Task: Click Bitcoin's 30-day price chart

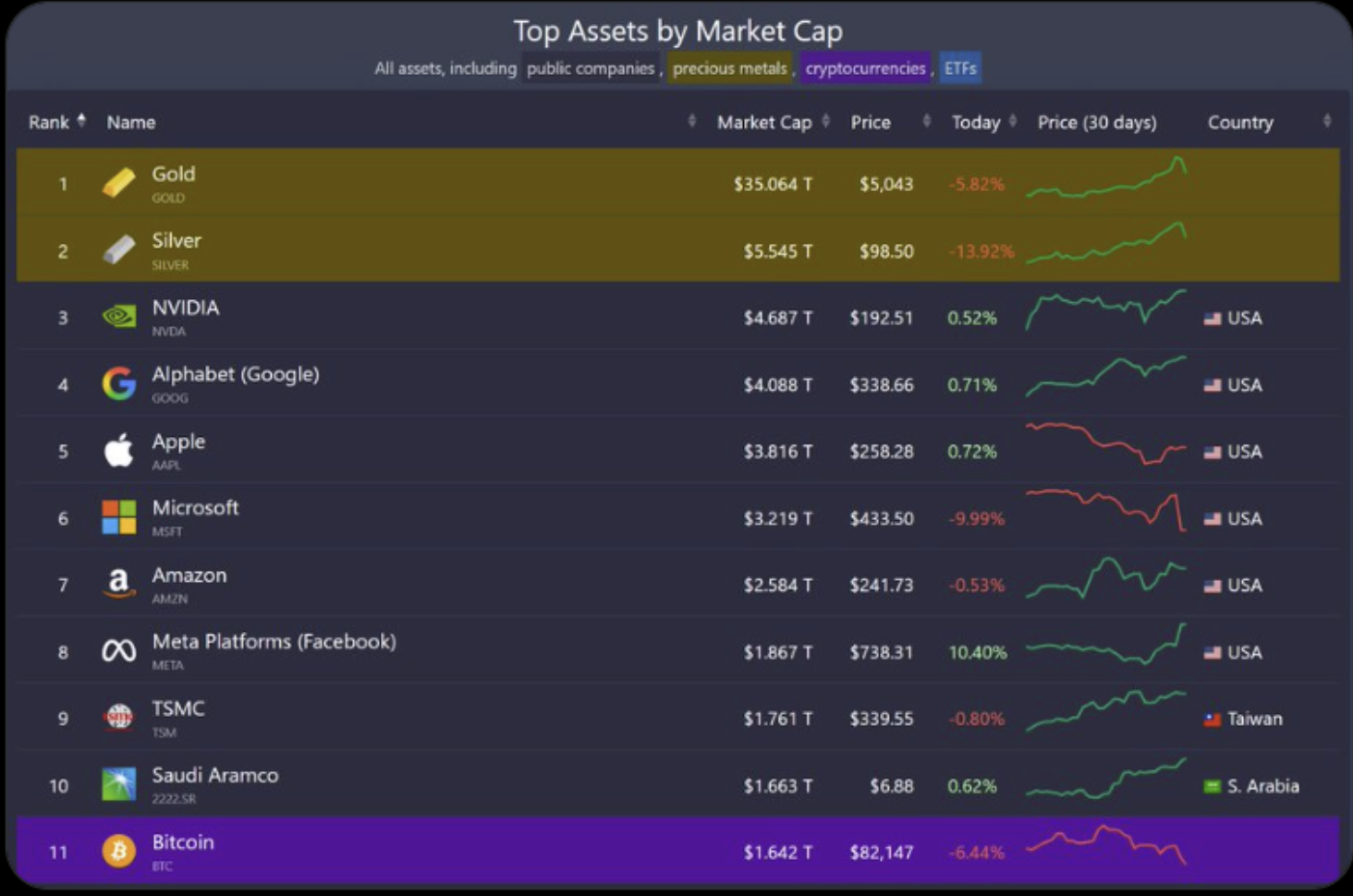Action: [1106, 844]
